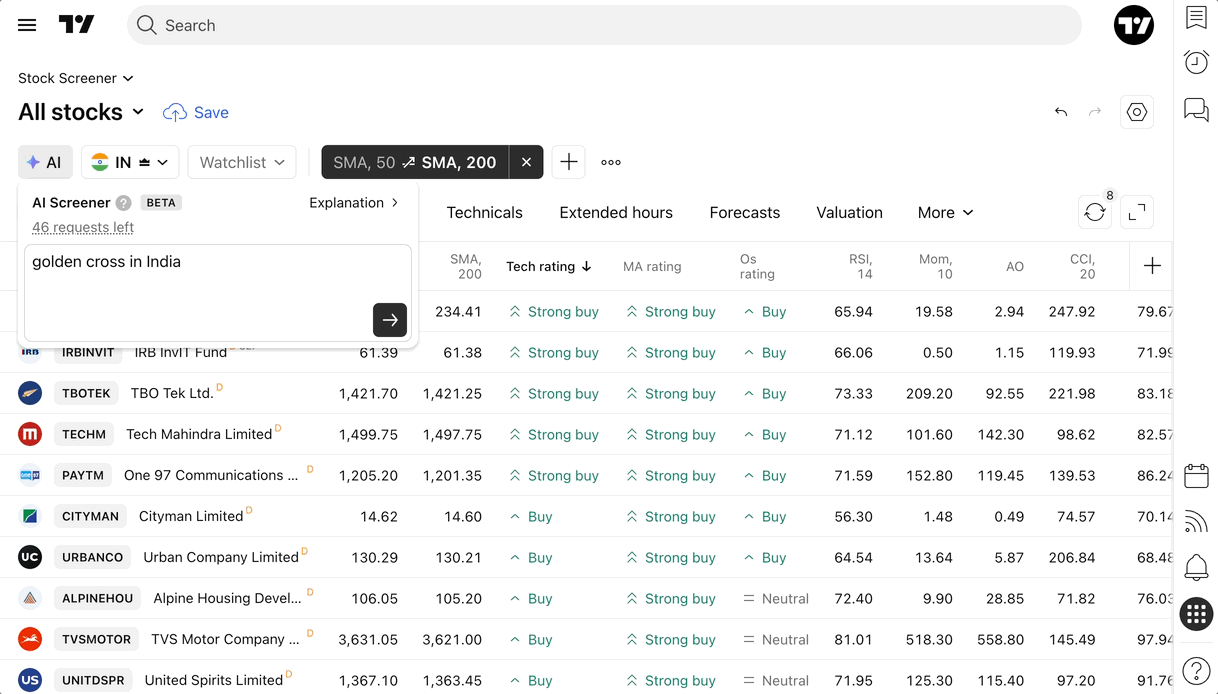1218x694 pixels.
Task: Refresh the screener results
Action: pos(1095,212)
